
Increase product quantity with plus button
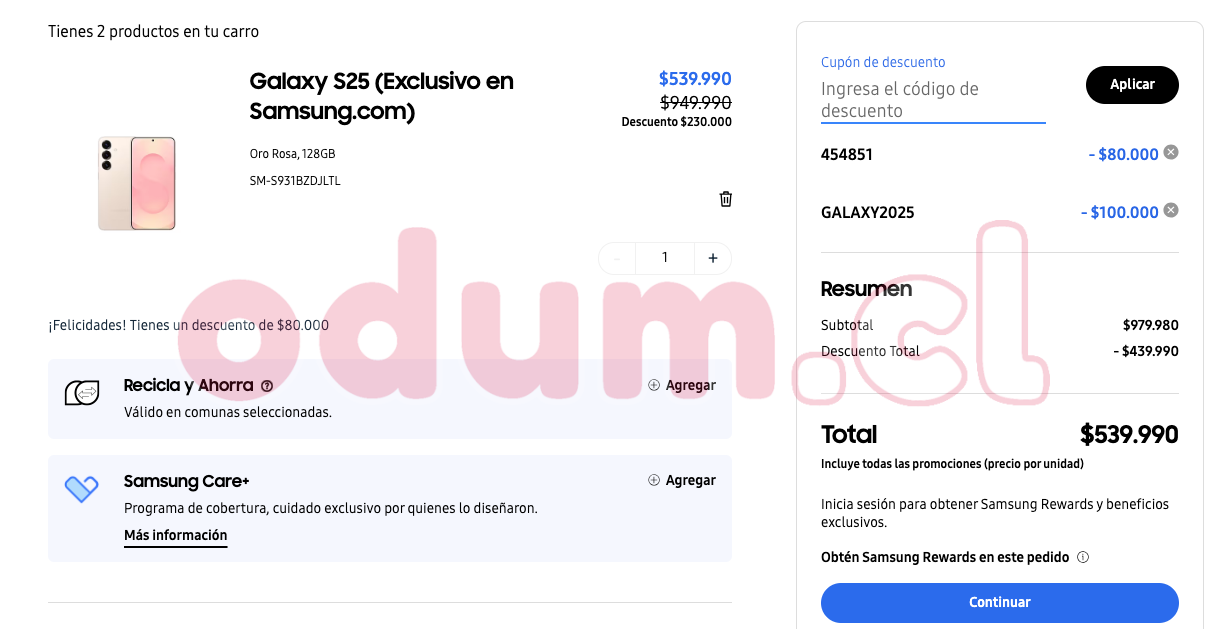click(713, 258)
